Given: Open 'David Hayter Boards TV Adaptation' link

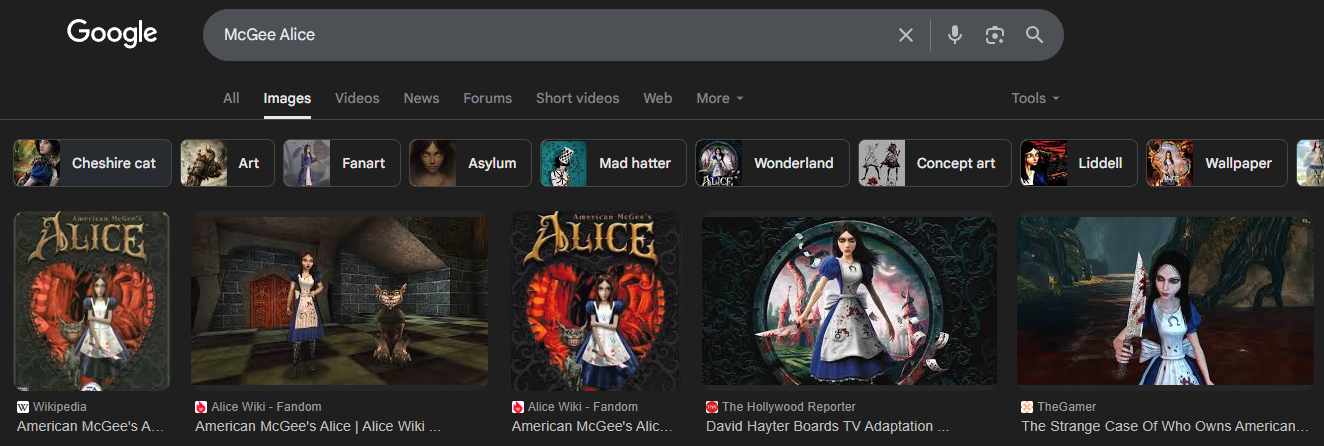Looking at the screenshot, I should coord(828,426).
